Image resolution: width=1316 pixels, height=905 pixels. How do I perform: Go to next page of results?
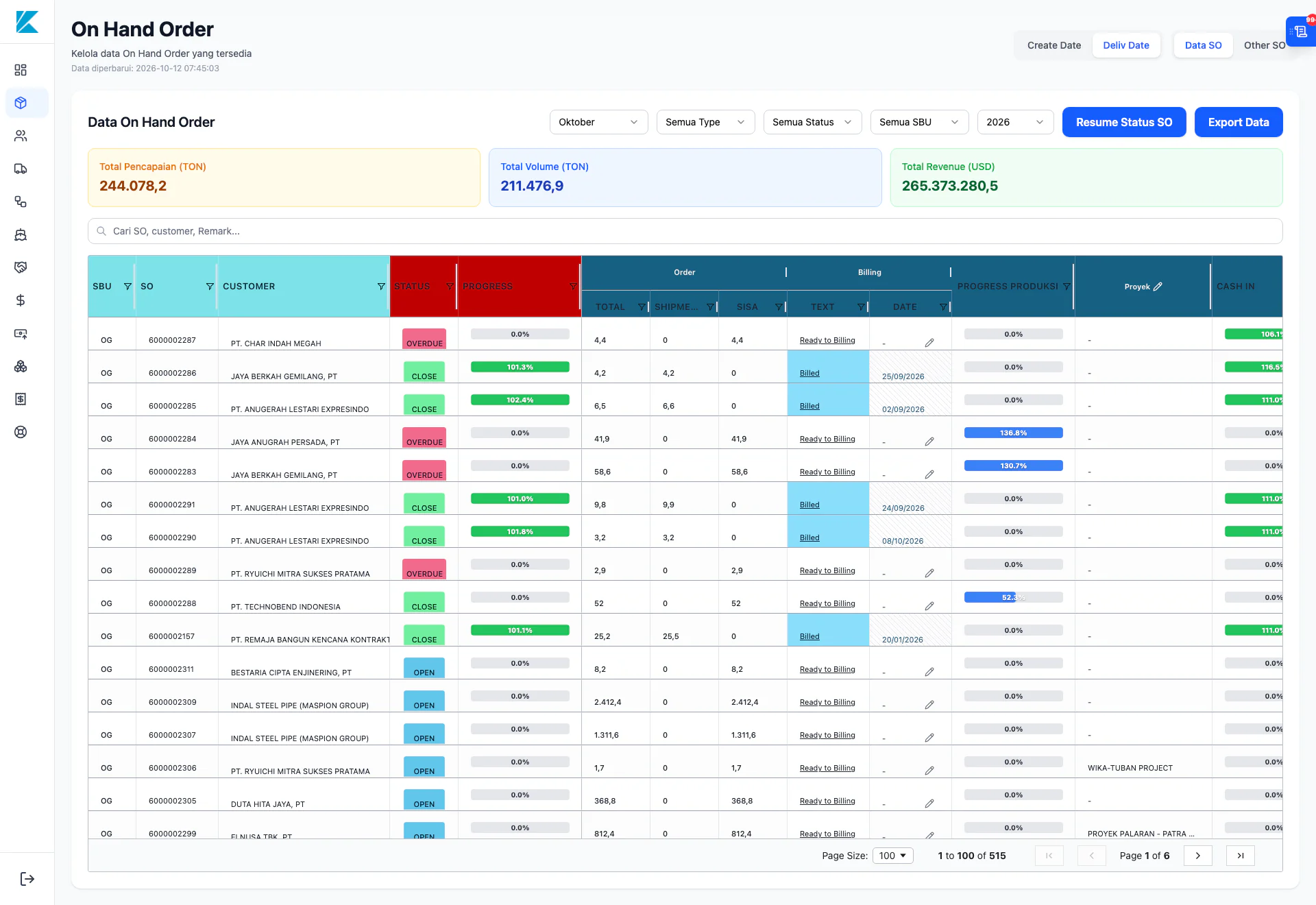point(1198,856)
